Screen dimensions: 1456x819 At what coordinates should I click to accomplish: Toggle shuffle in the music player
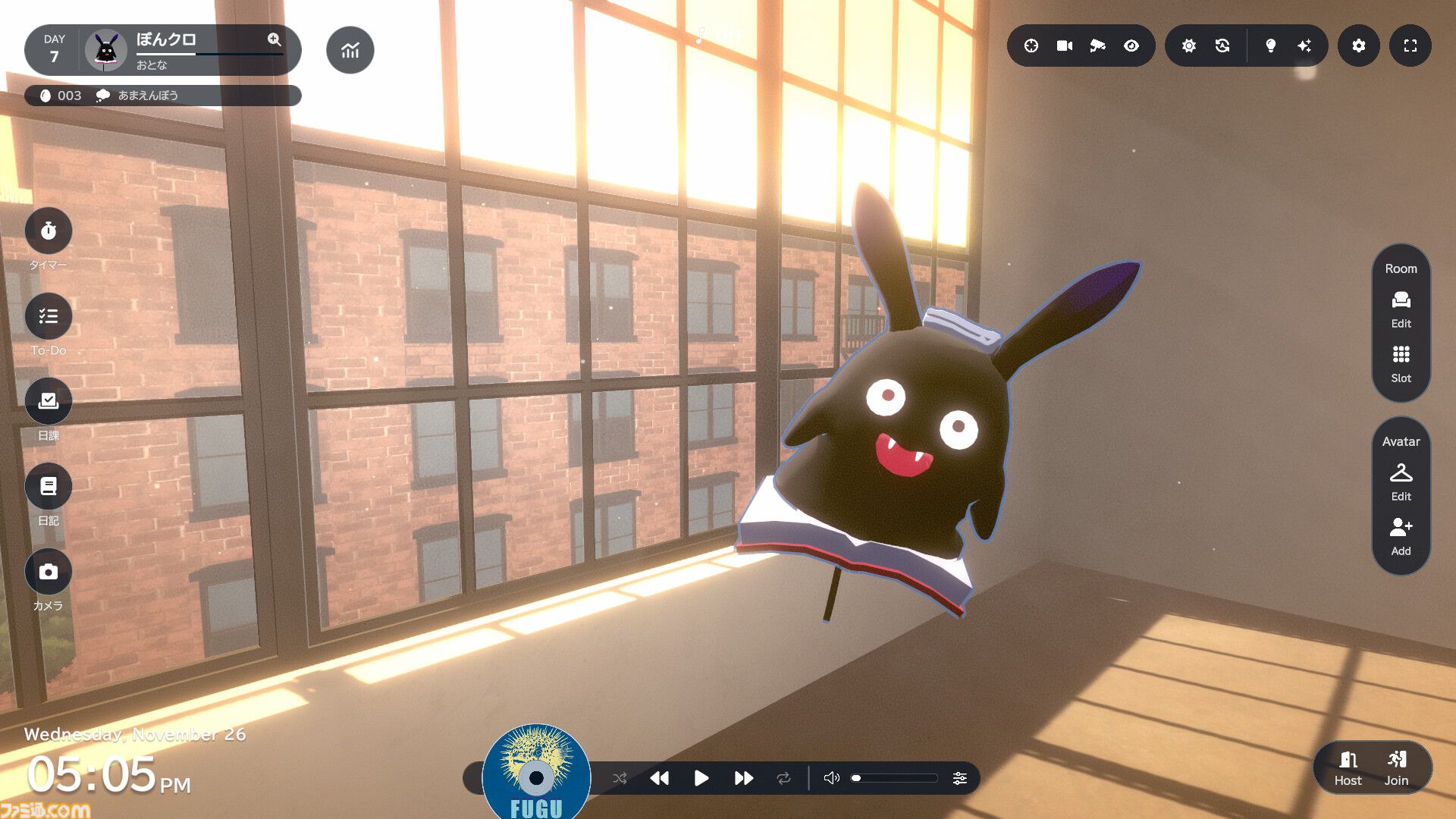(620, 778)
